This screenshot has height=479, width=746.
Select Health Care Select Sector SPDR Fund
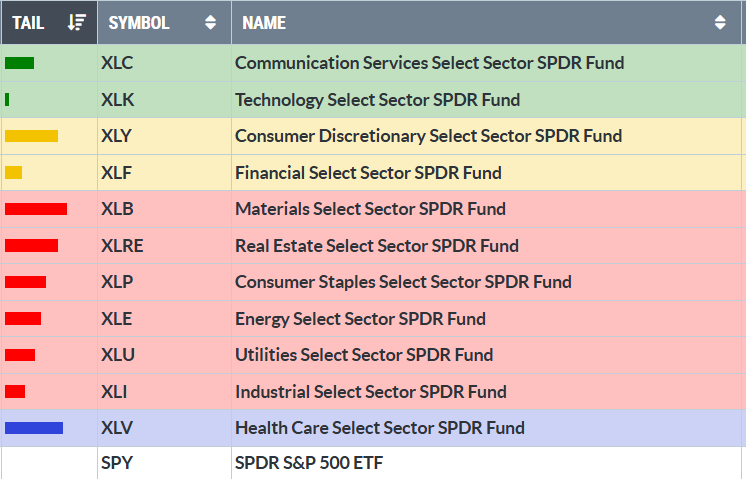tap(379, 428)
